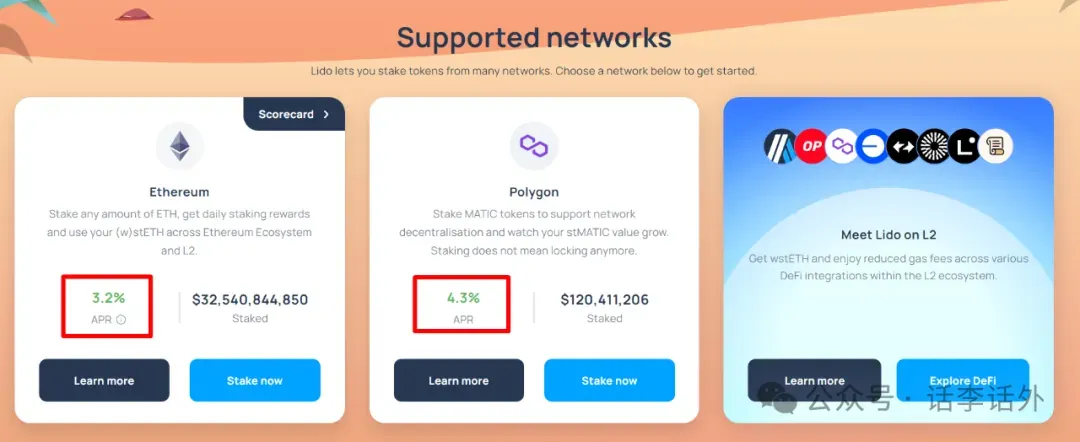The height and width of the screenshot is (442, 1080).
Task: Click the Ethereum diamond logo icon
Action: point(180,146)
